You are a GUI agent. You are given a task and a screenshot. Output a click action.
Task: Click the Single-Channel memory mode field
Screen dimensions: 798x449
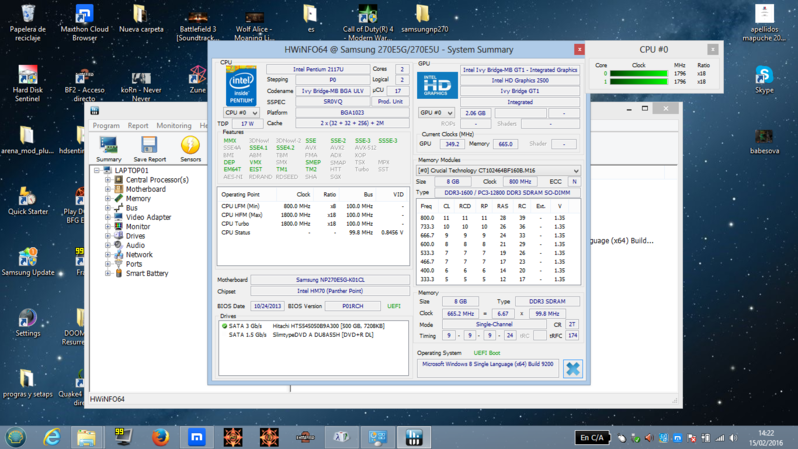(494, 324)
